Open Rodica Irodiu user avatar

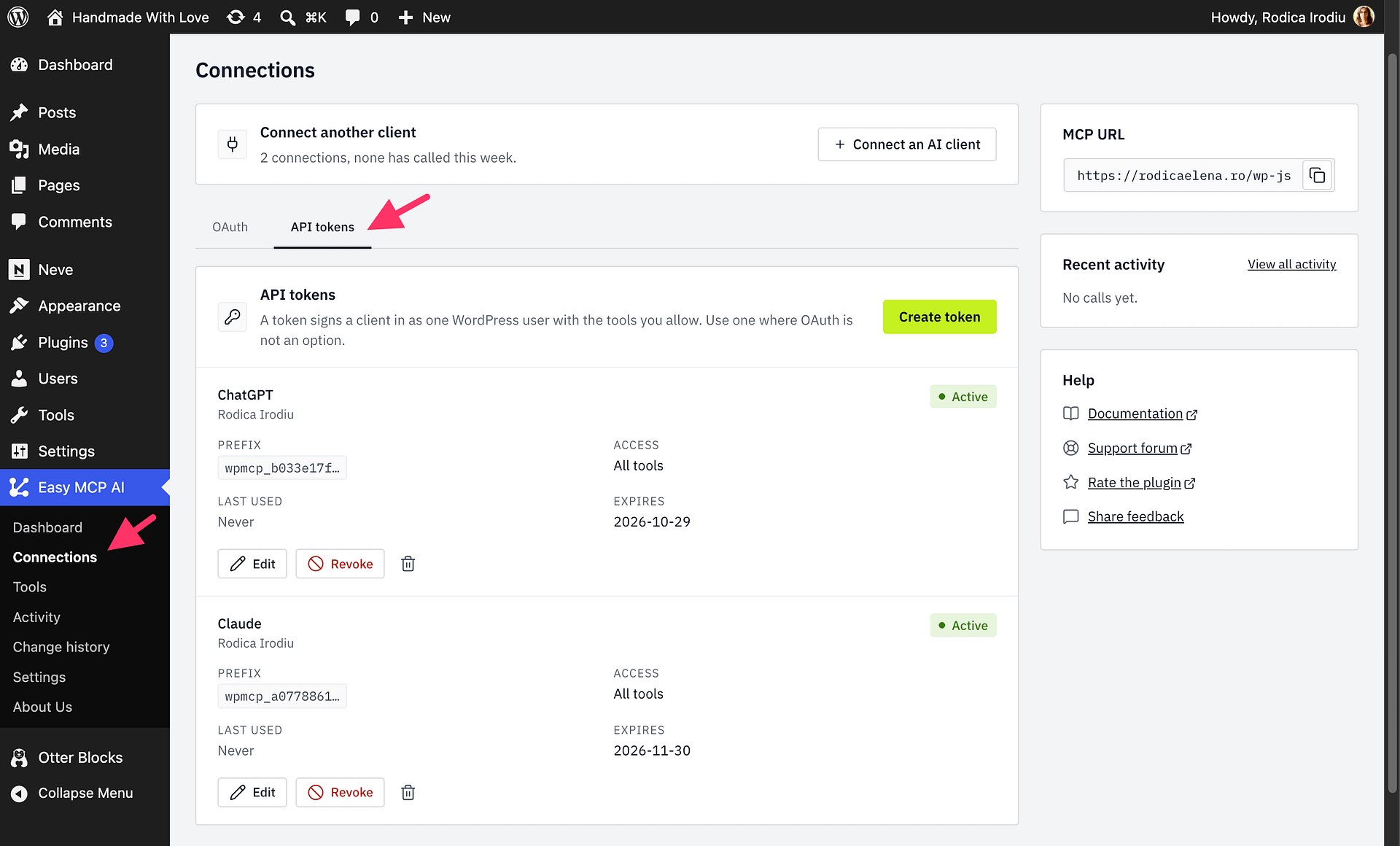pos(1364,17)
